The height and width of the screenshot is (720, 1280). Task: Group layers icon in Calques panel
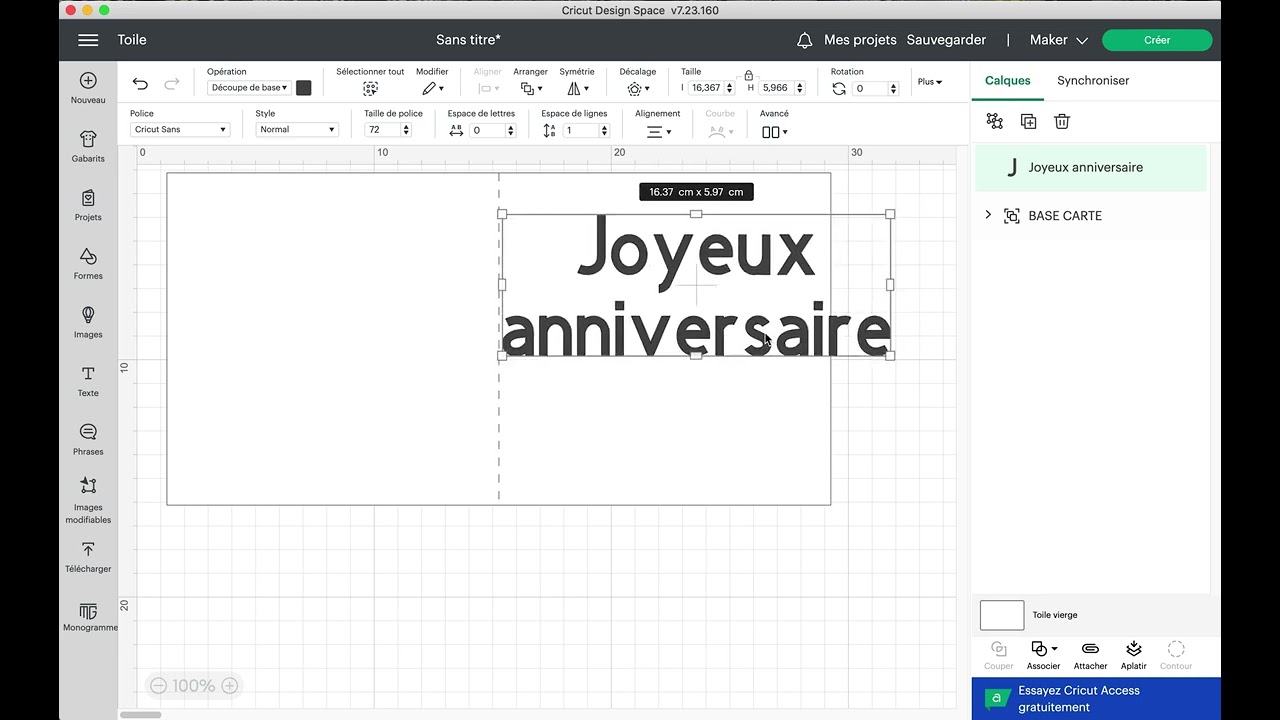[994, 121]
